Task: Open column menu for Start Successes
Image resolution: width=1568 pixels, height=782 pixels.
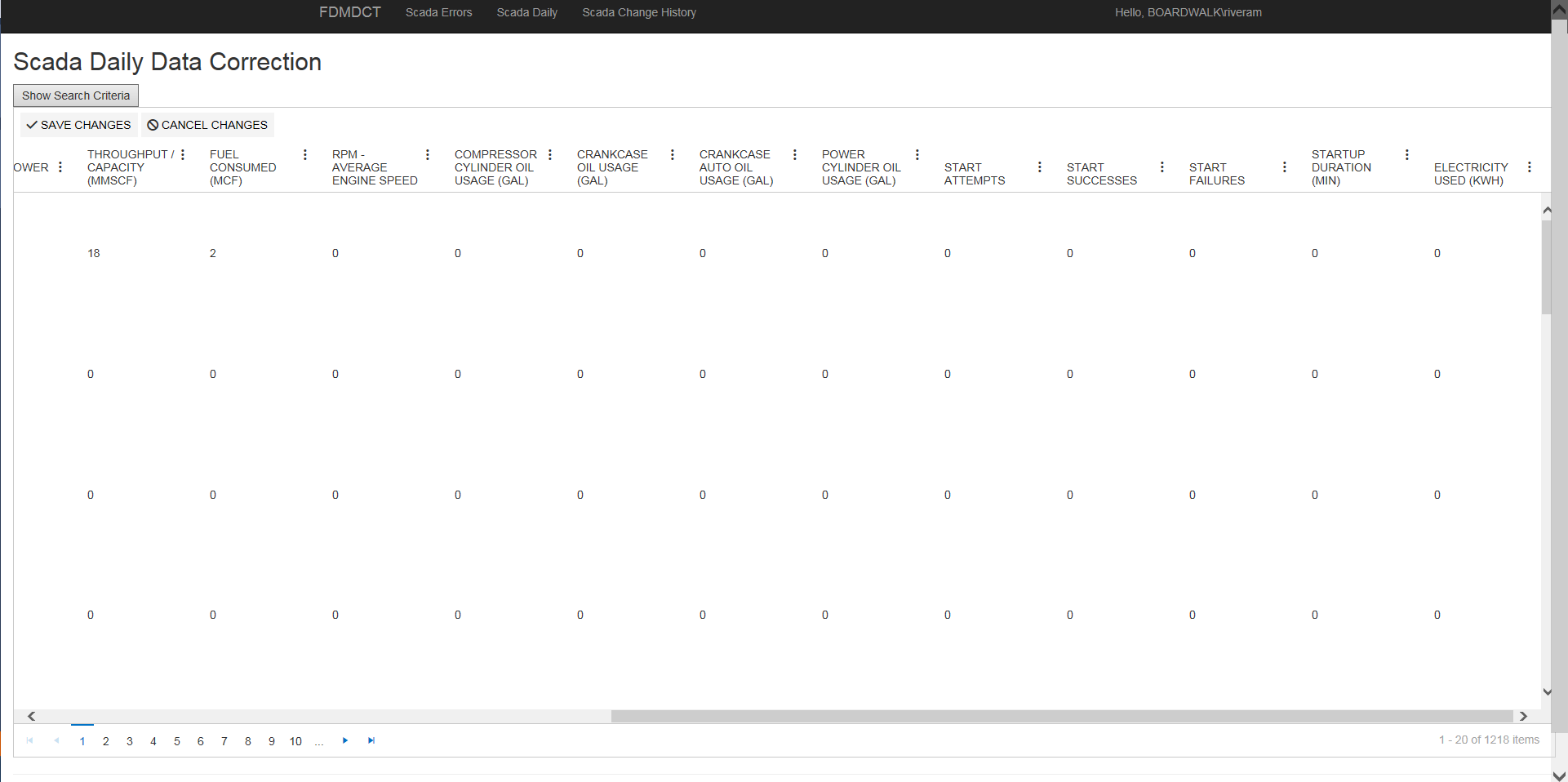Action: click(1162, 167)
